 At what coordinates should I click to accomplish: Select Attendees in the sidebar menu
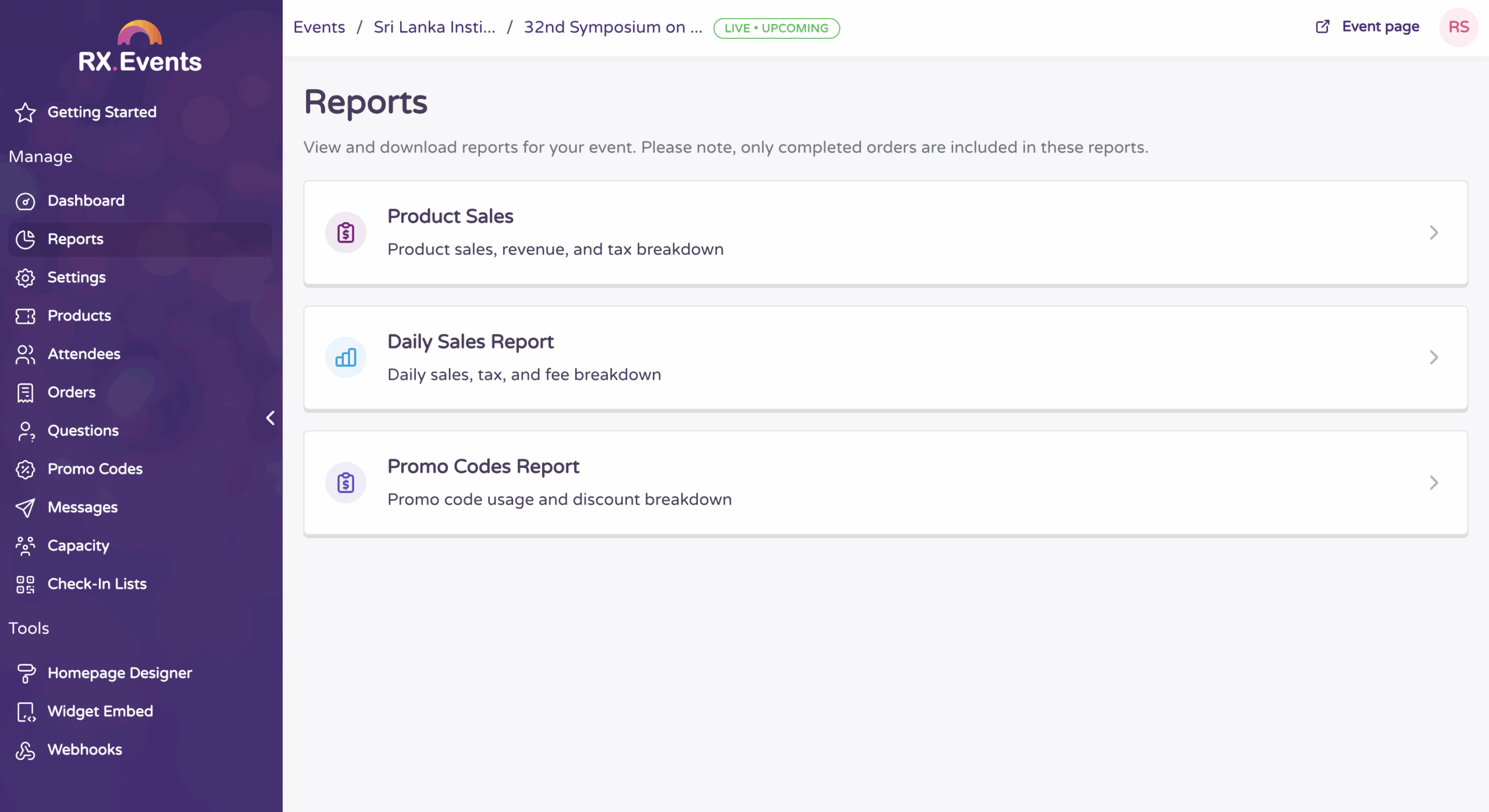click(x=84, y=354)
